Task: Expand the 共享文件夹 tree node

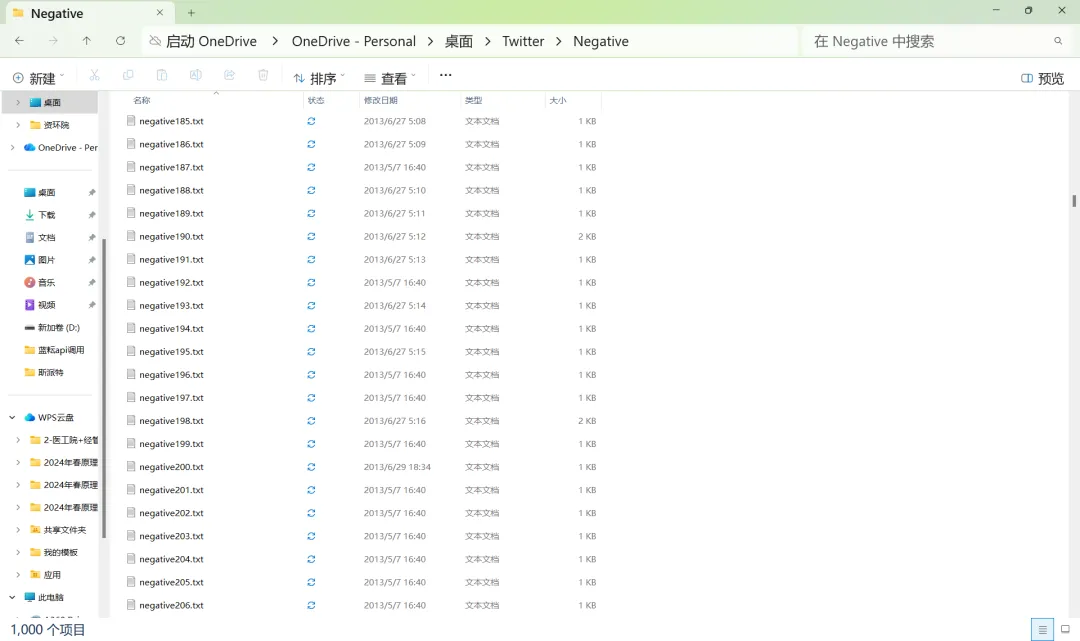Action: click(18, 530)
